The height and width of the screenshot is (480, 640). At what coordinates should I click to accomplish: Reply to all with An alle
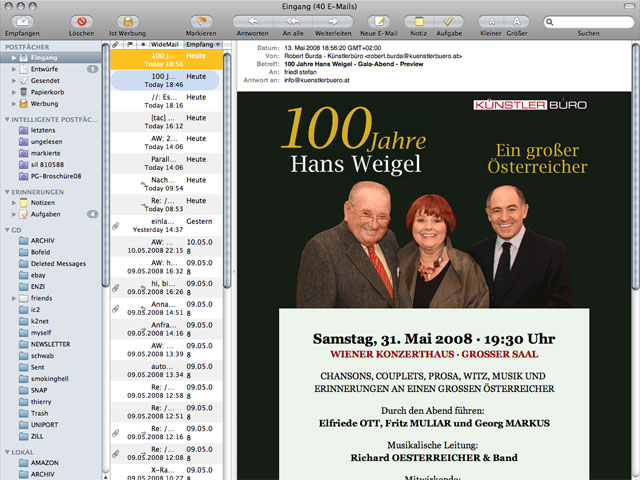tap(293, 21)
